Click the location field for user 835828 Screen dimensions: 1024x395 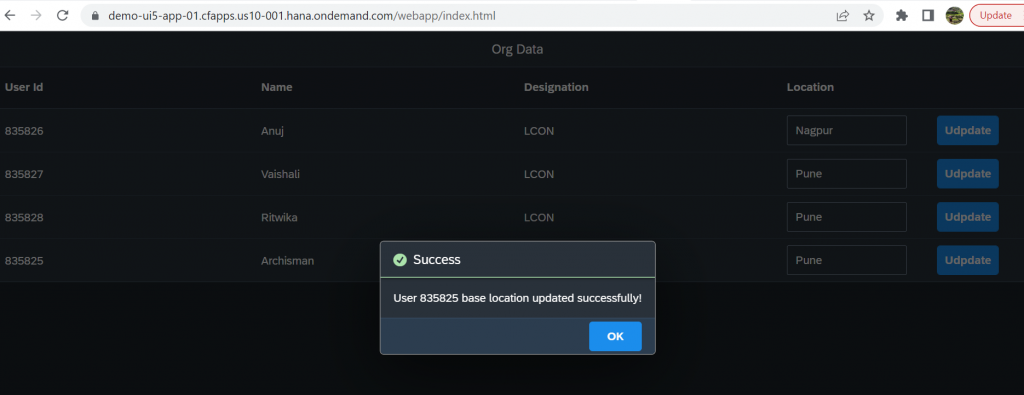coord(846,217)
